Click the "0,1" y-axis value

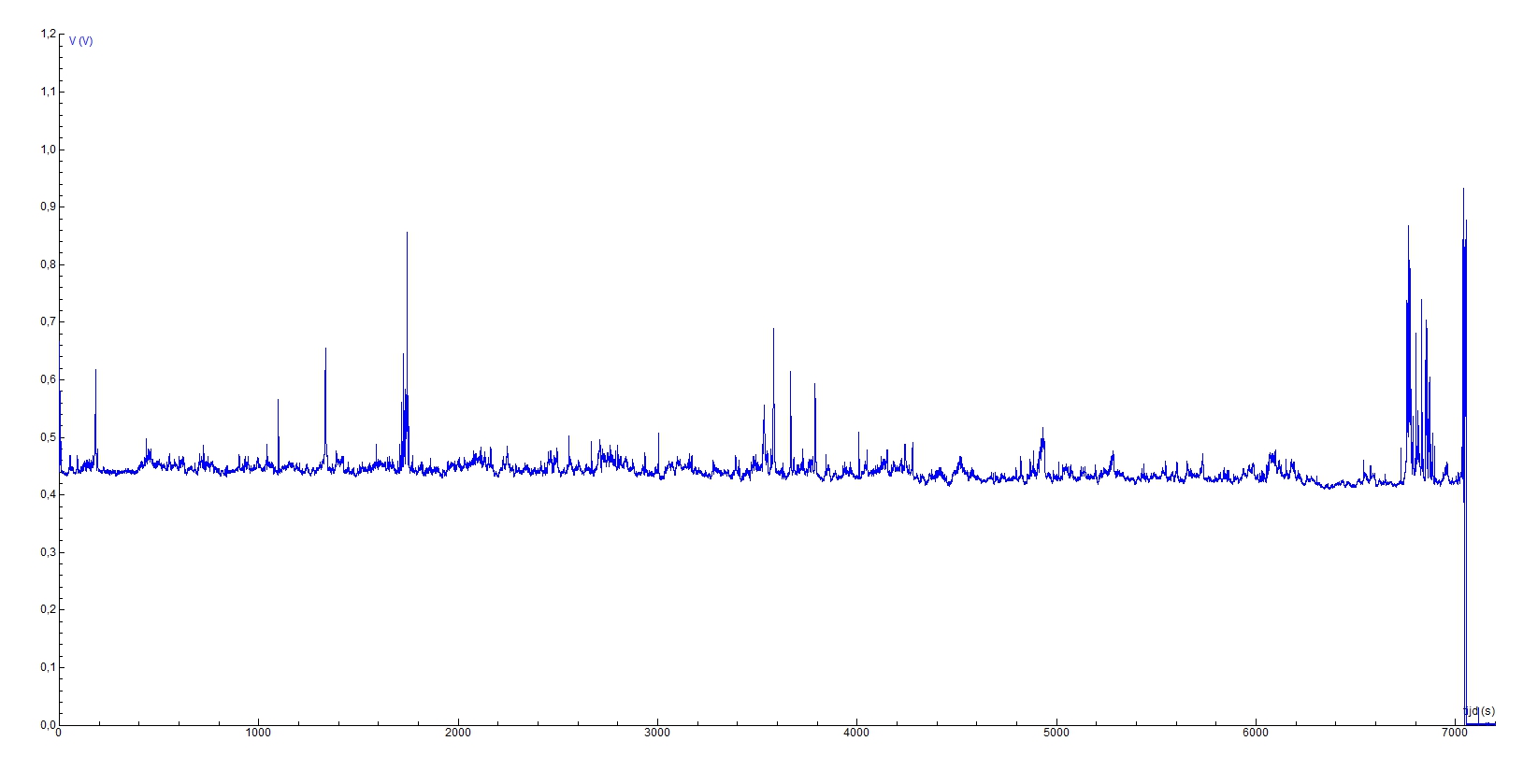coord(49,667)
